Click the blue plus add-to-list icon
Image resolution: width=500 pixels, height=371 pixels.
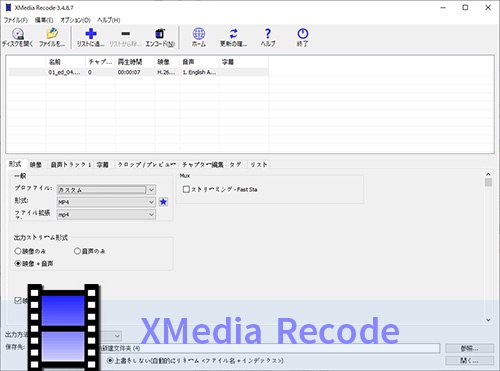[x=91, y=33]
